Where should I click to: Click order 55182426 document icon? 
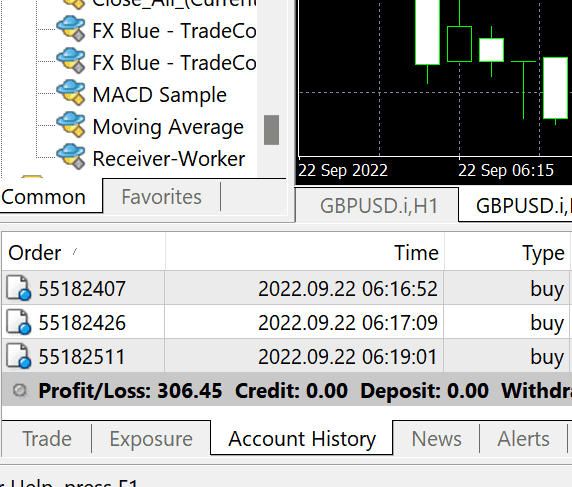point(18,322)
